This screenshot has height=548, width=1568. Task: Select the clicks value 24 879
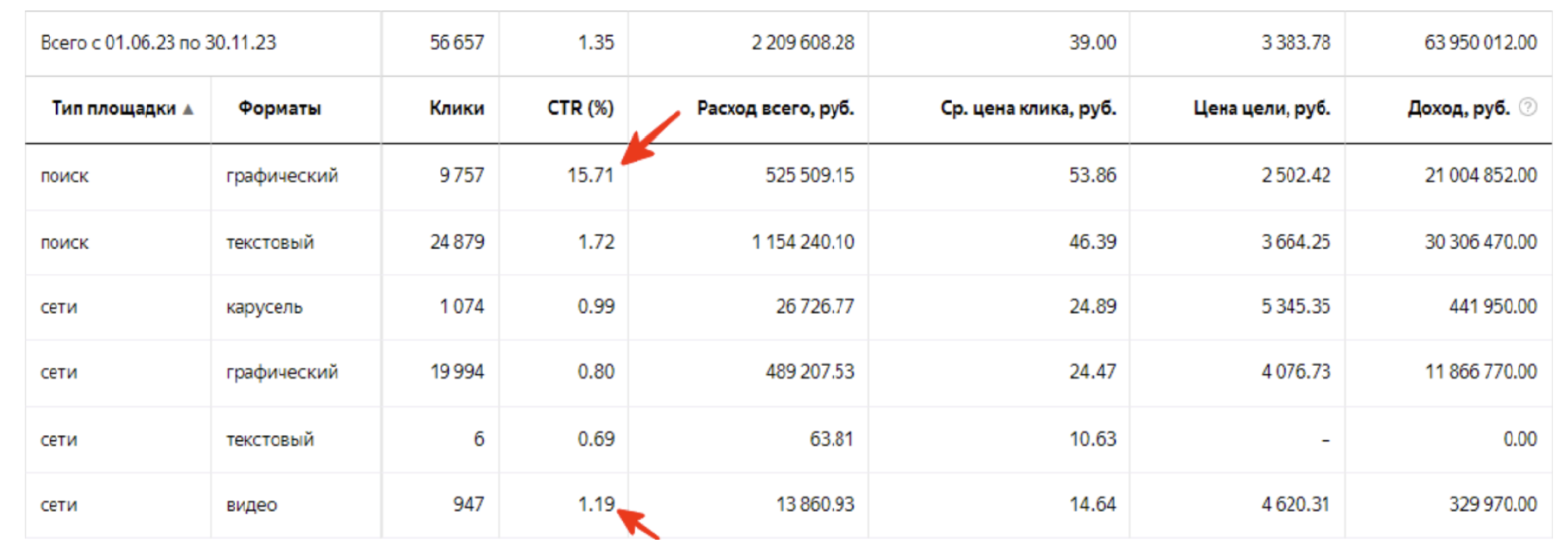(x=456, y=242)
